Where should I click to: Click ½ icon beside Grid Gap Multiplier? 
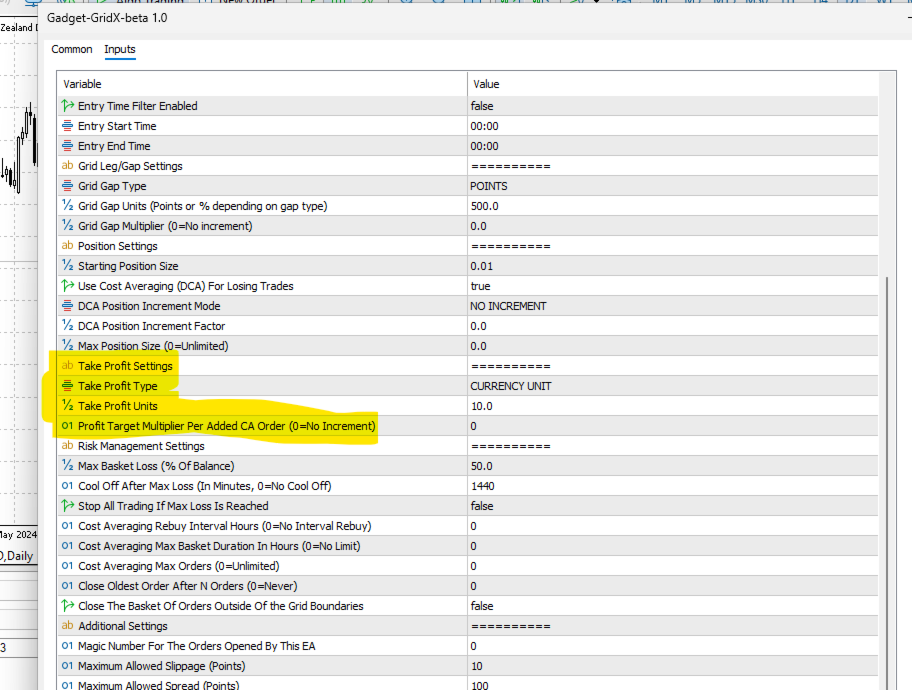[x=67, y=226]
